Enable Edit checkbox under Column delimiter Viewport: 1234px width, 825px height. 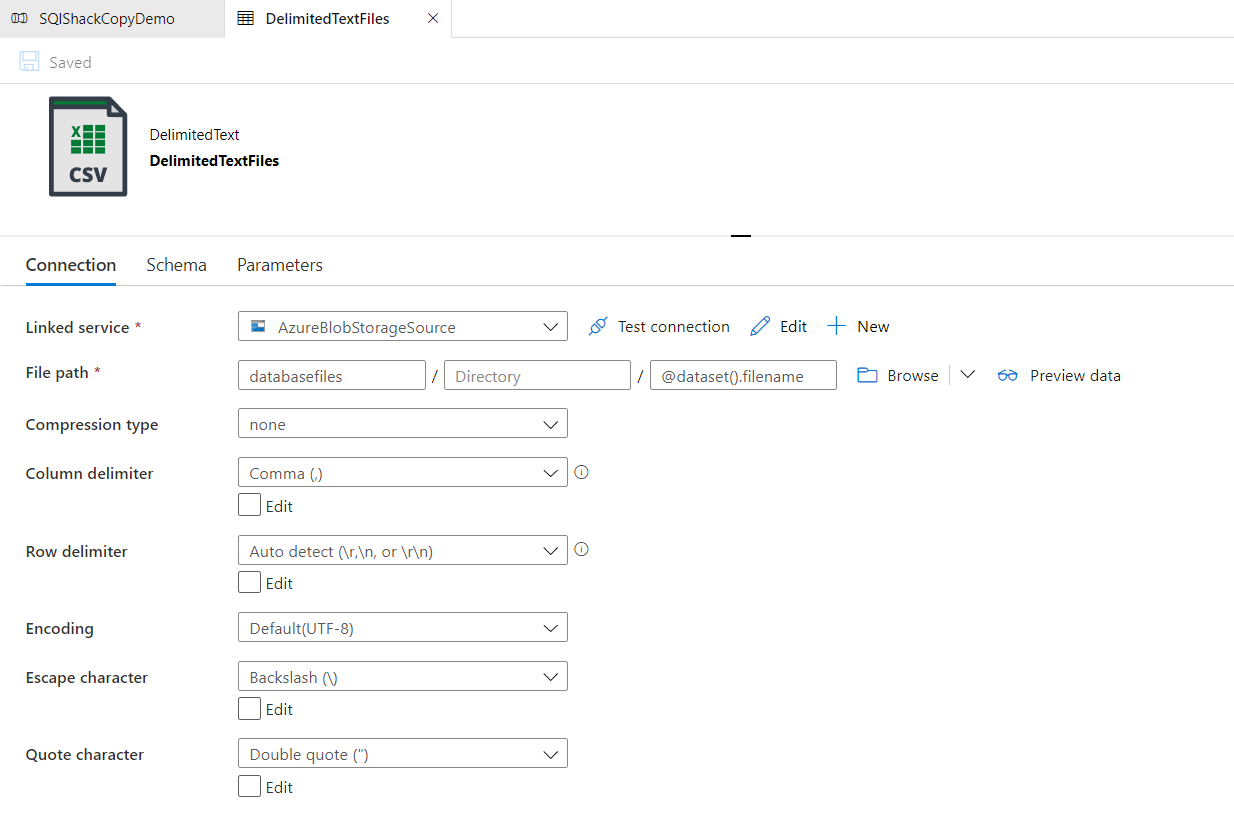[250, 505]
